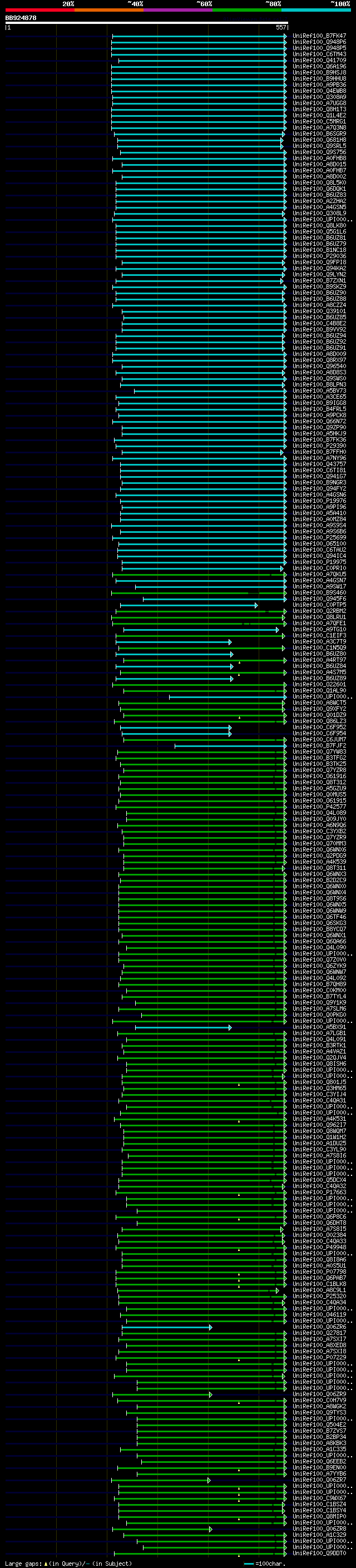Select hit label UniRef100_C9WX67
This screenshot has width=356, height=1568.
tap(319, 1498)
